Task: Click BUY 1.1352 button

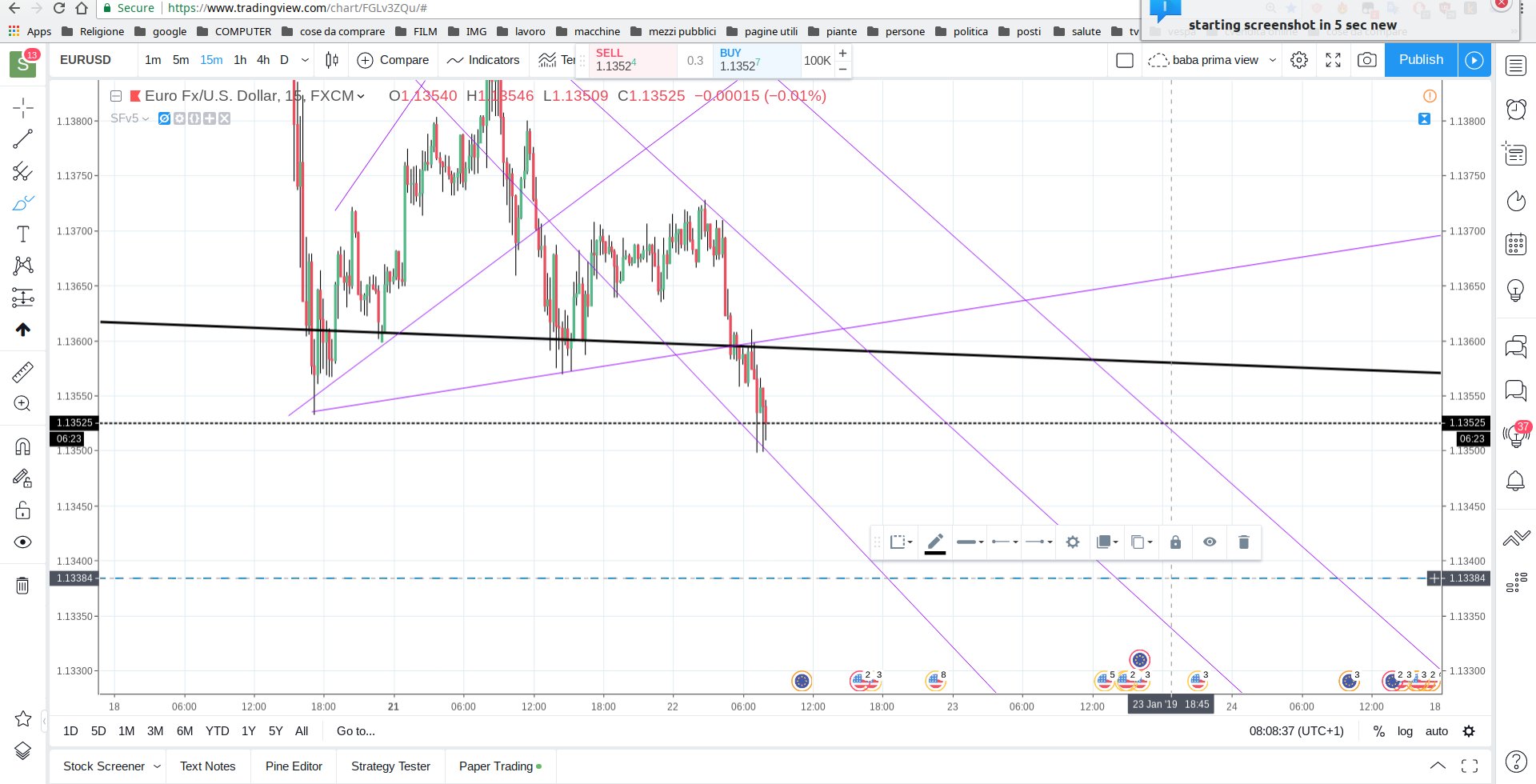Action: [757, 60]
